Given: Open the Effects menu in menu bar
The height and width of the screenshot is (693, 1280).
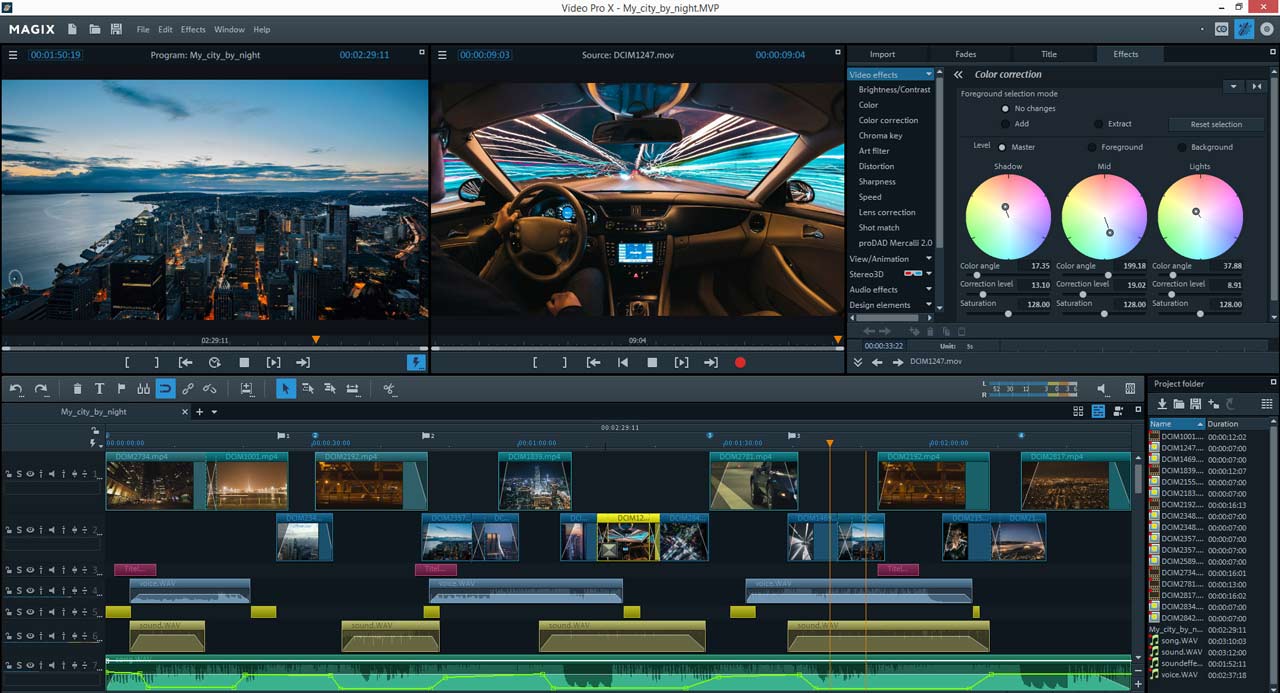Looking at the screenshot, I should [x=193, y=30].
